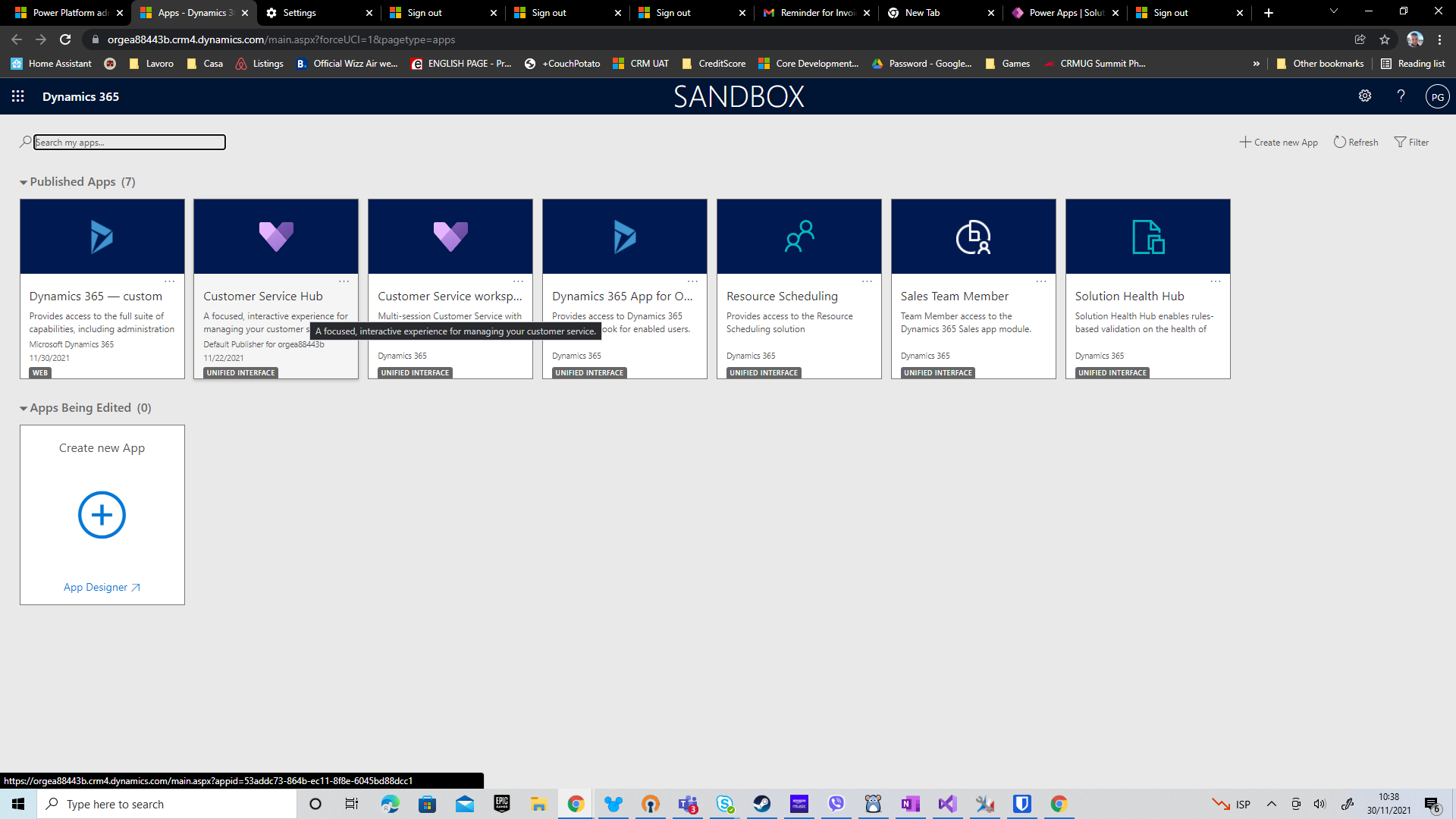Click the Help question mark menu

[1400, 96]
